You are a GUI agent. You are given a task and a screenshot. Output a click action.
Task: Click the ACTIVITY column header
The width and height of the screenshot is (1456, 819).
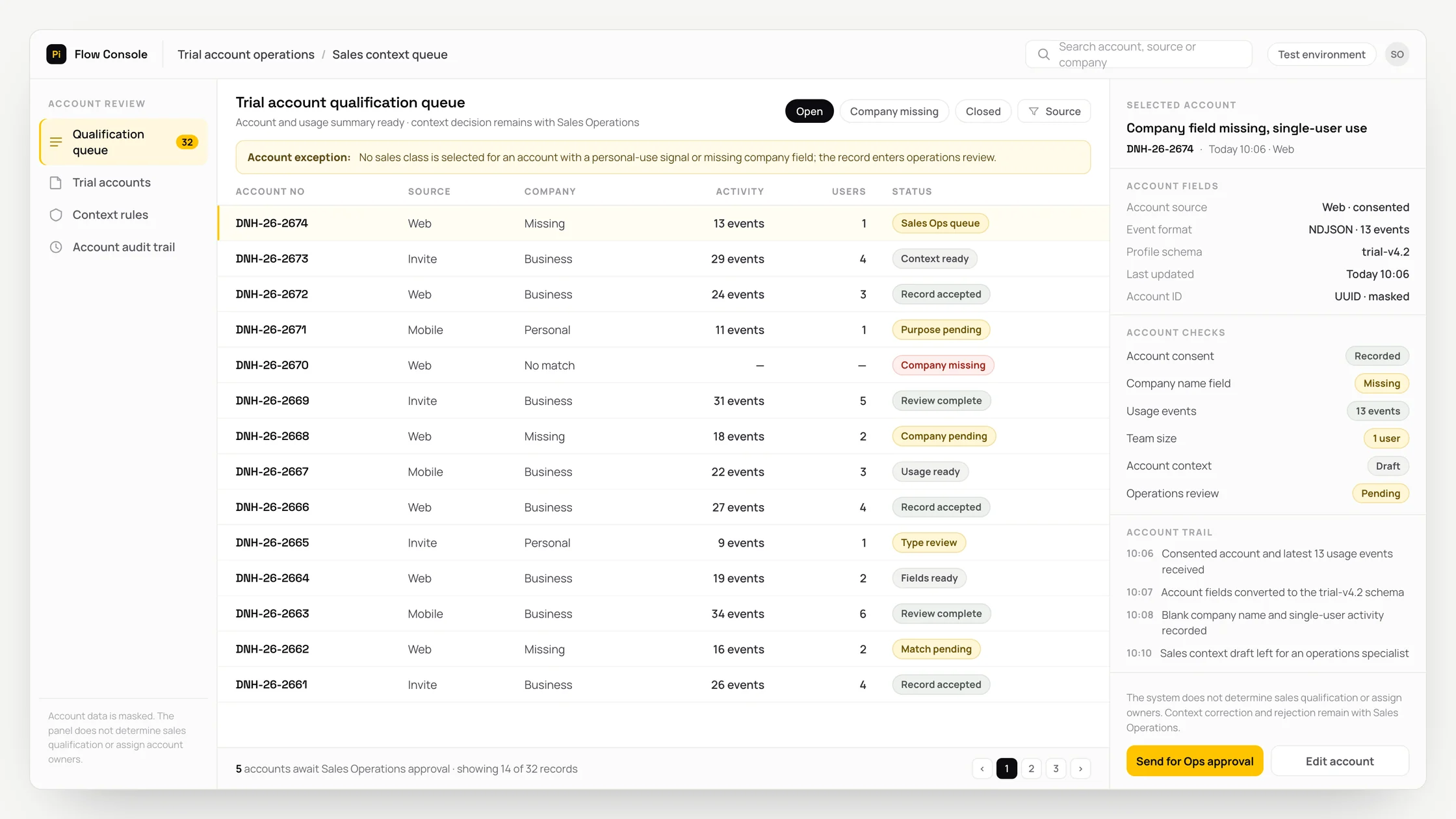click(740, 192)
